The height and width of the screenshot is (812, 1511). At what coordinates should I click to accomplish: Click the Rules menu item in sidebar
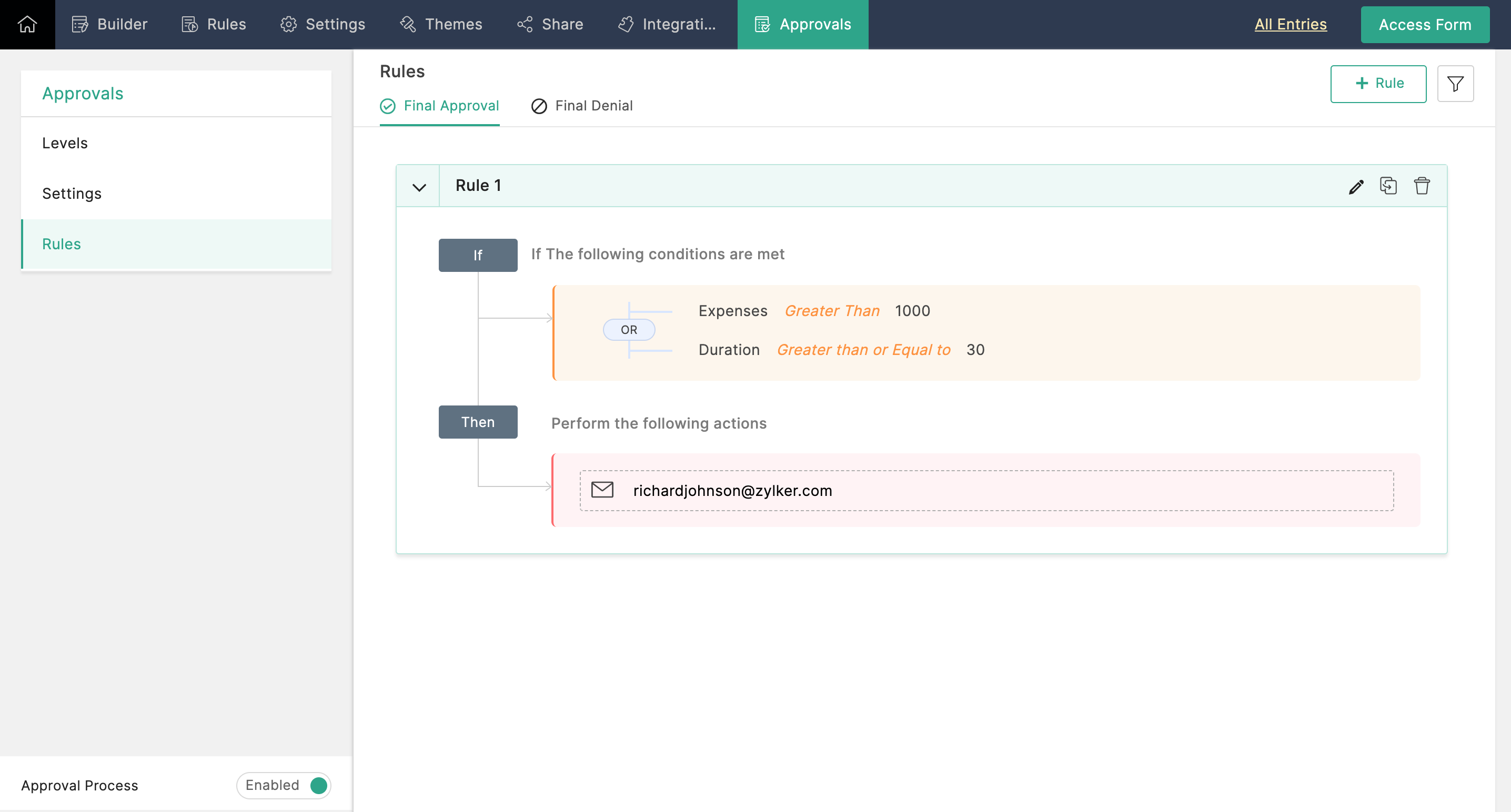61,243
